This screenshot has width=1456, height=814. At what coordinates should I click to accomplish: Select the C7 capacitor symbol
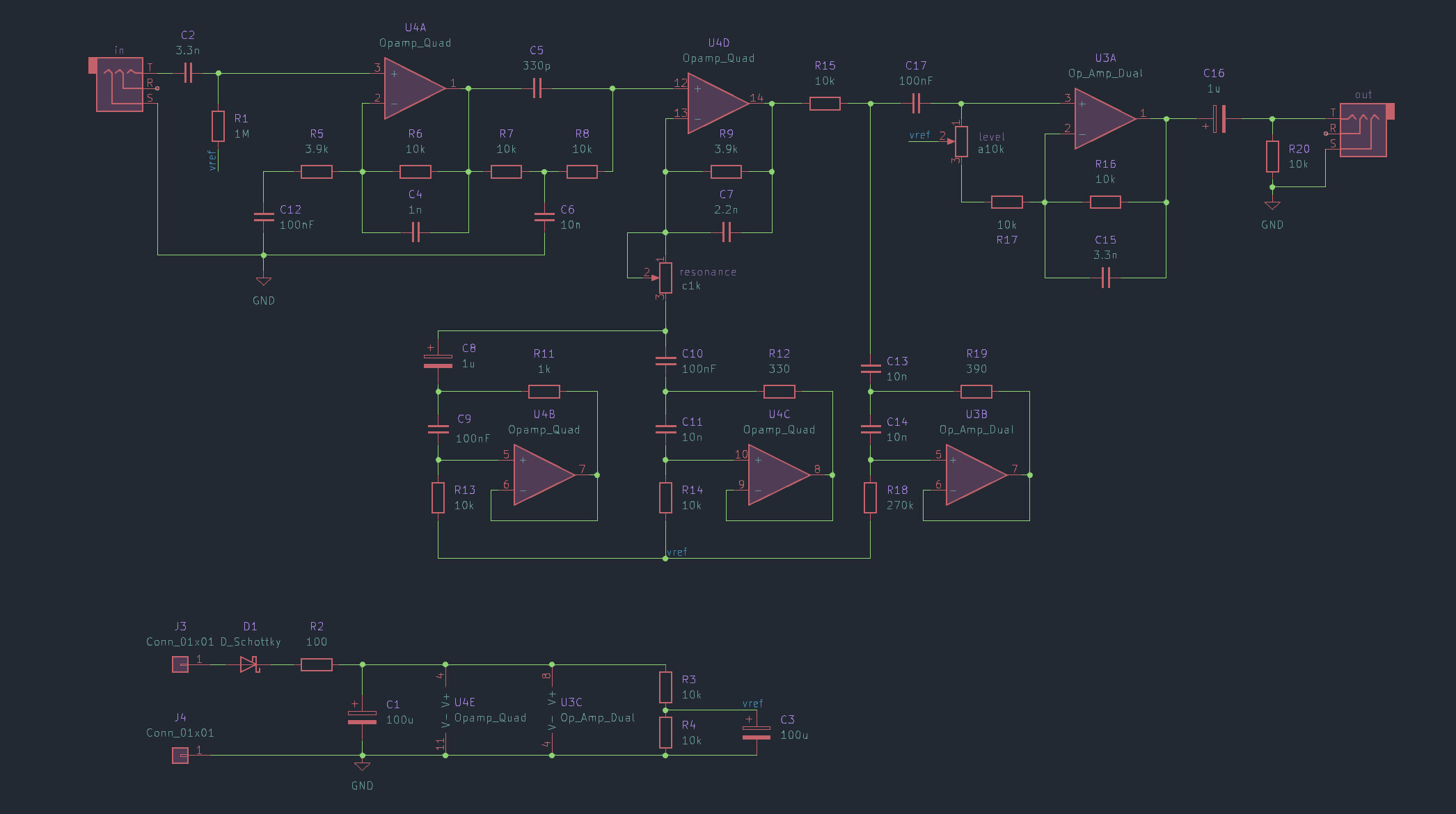[726, 232]
